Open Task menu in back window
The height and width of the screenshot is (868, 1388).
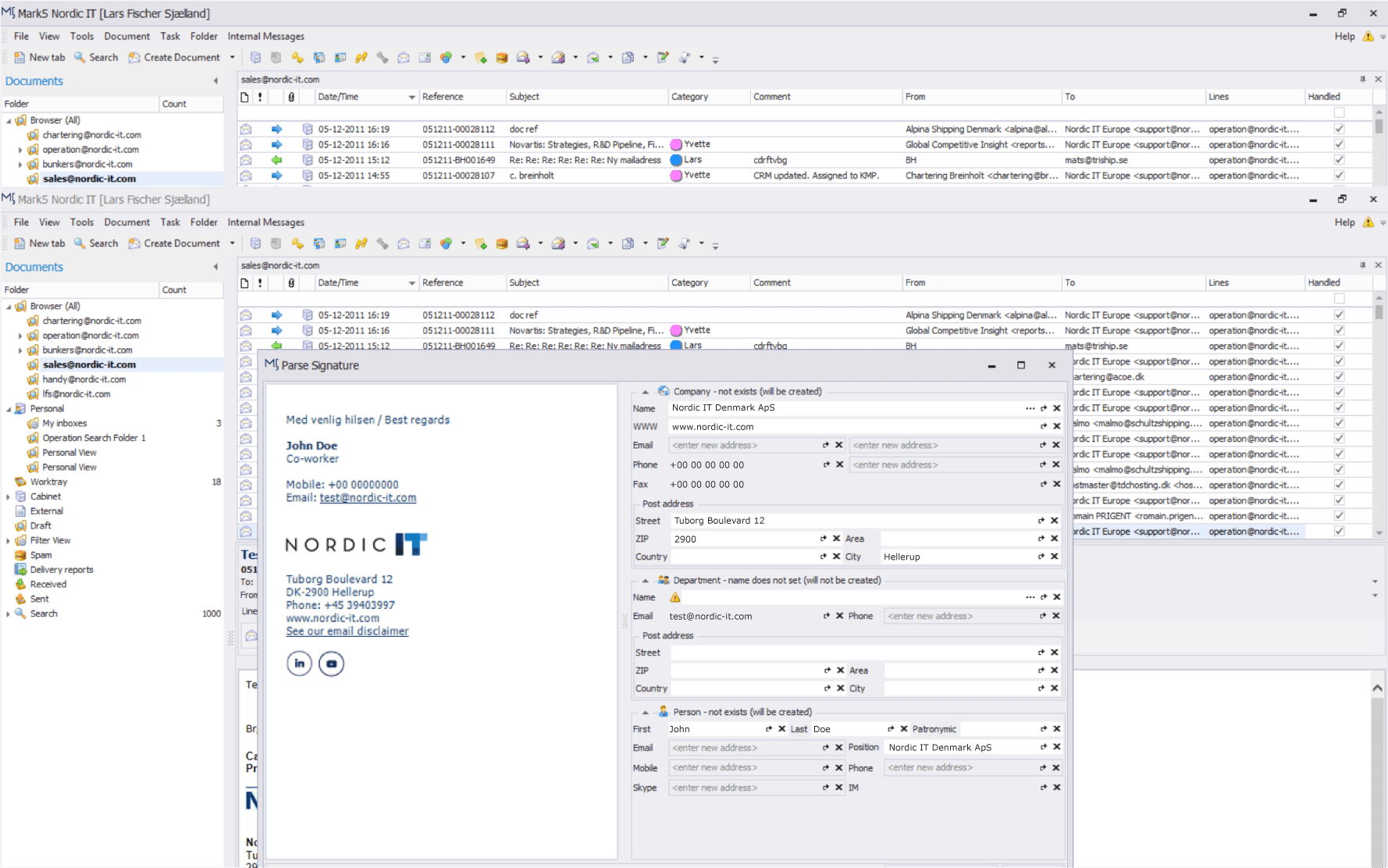click(170, 37)
